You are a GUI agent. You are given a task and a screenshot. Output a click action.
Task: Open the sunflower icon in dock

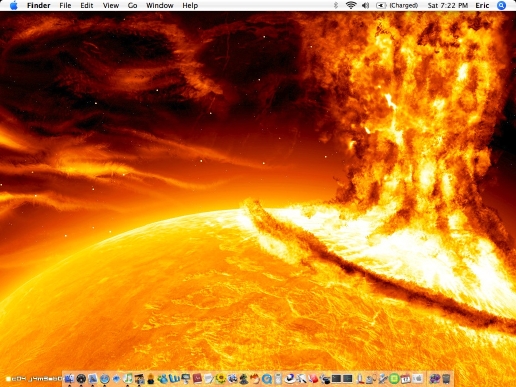point(220,379)
